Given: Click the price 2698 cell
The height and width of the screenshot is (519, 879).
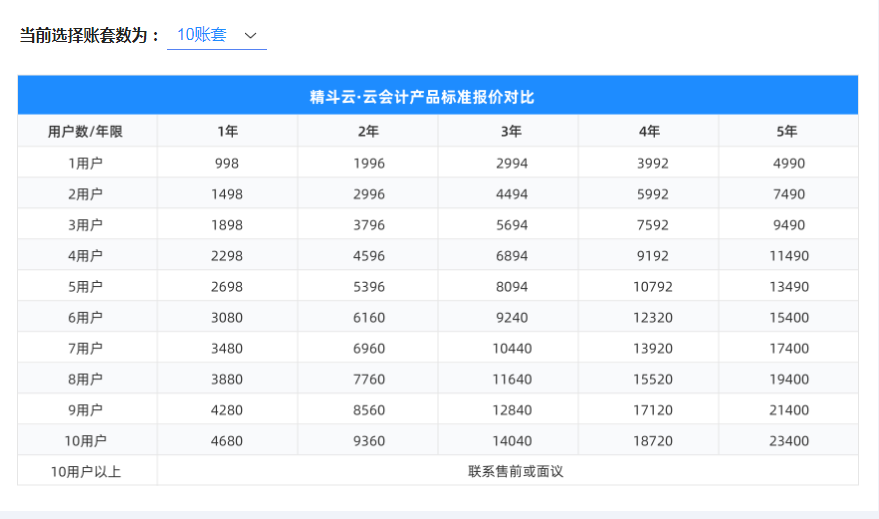Looking at the screenshot, I should [x=228, y=286].
